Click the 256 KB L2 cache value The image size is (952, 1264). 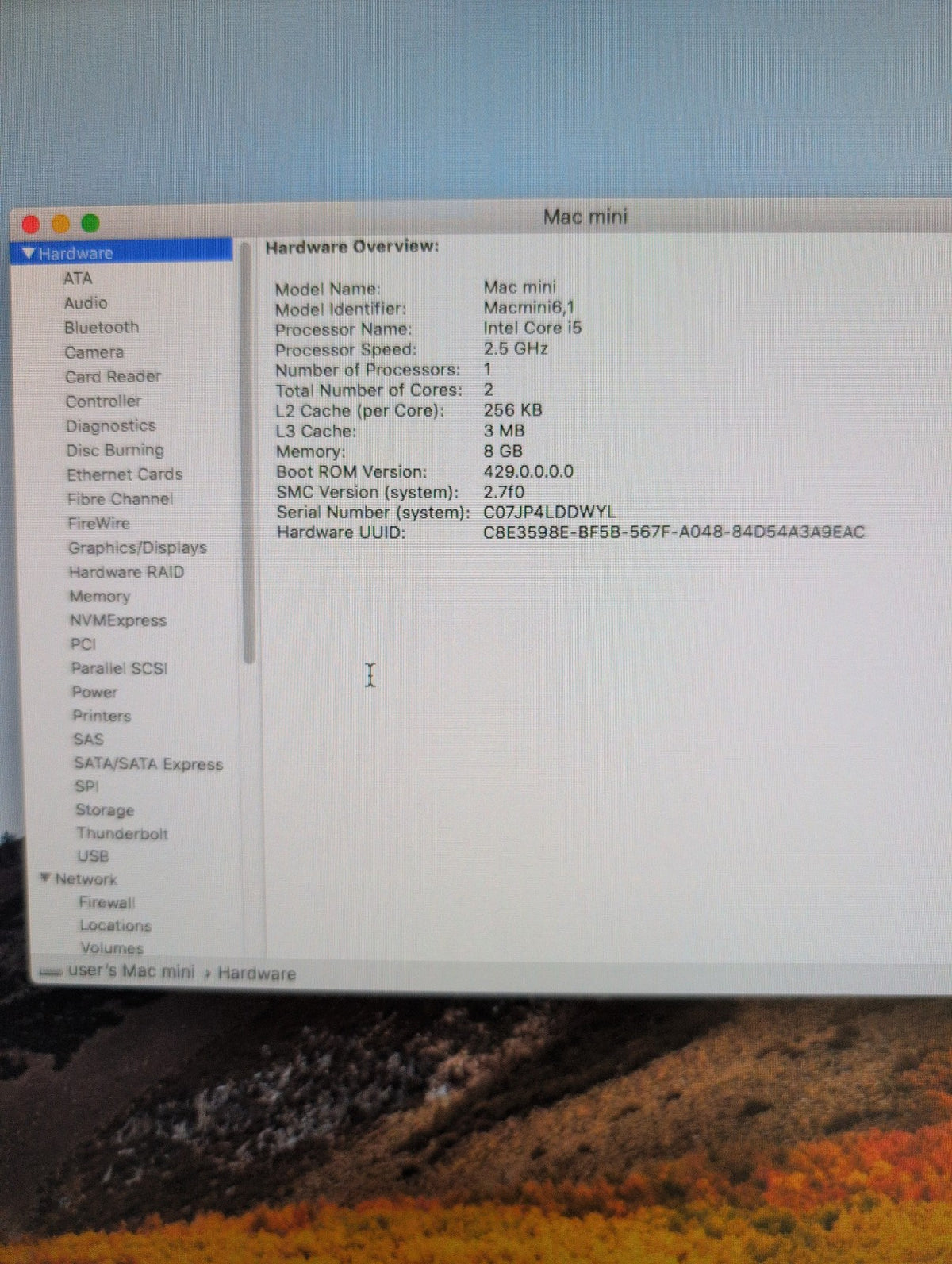pos(512,410)
